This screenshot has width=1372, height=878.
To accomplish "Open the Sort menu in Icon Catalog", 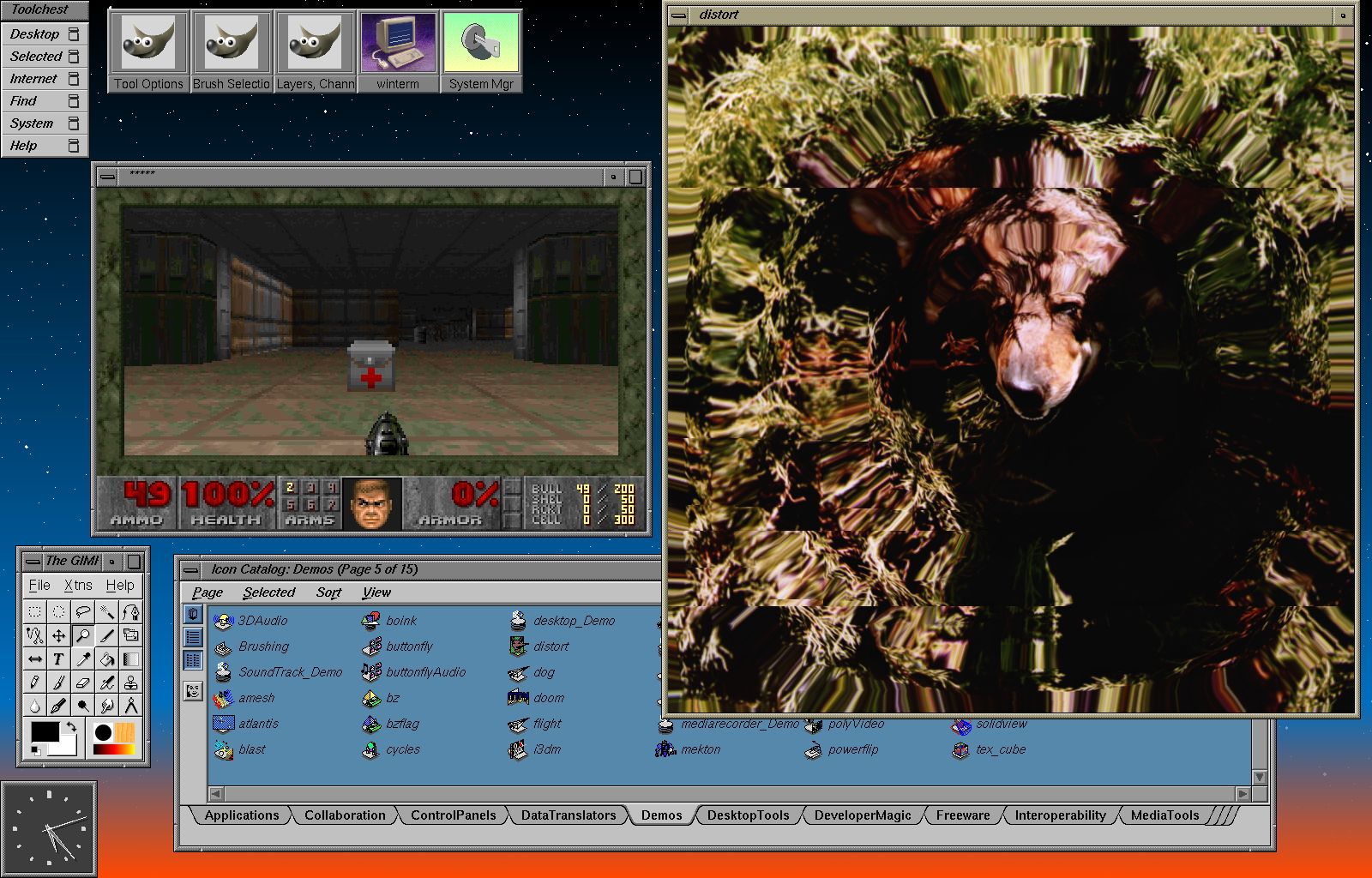I will (x=328, y=592).
